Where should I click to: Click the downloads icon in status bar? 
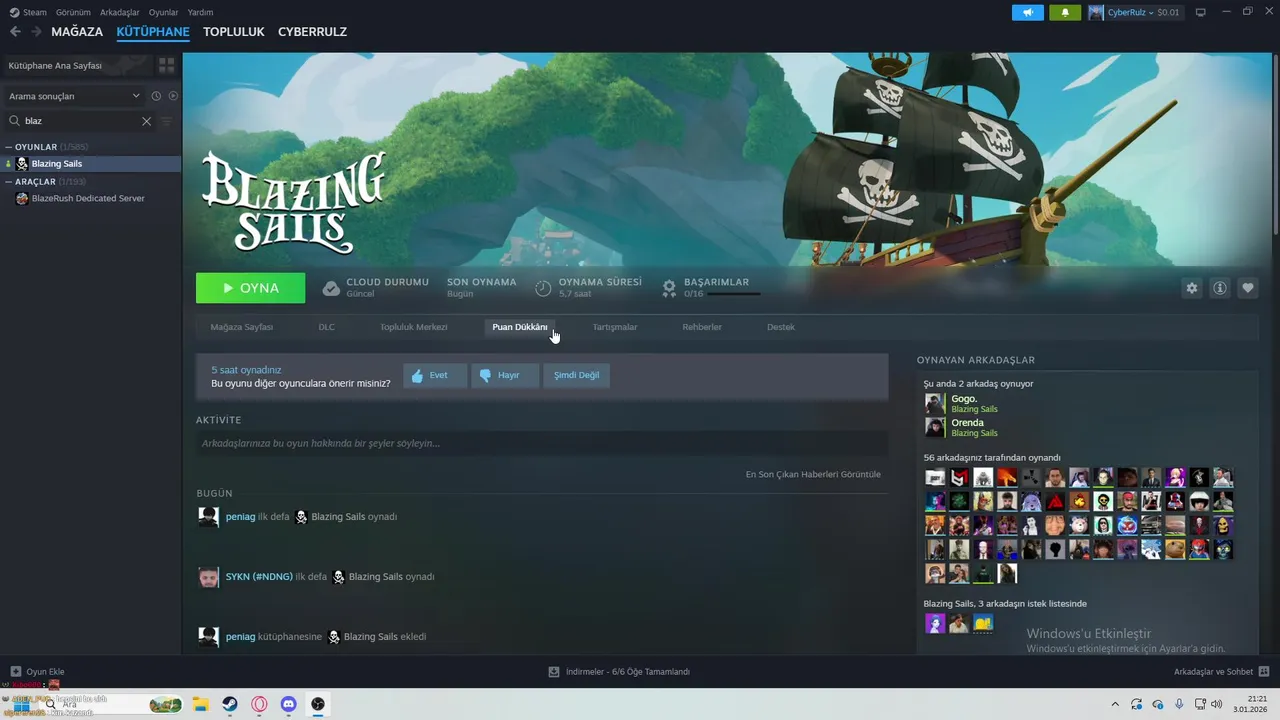click(x=554, y=672)
